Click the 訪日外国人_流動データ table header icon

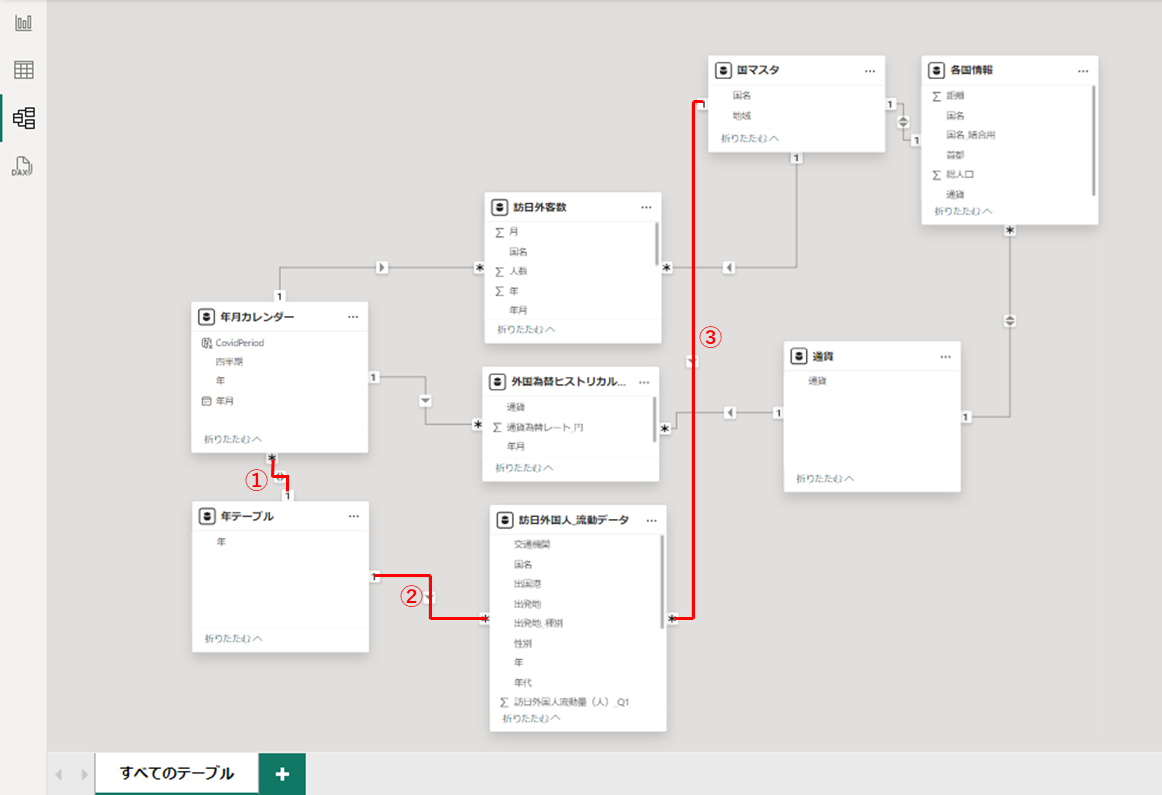(505, 520)
